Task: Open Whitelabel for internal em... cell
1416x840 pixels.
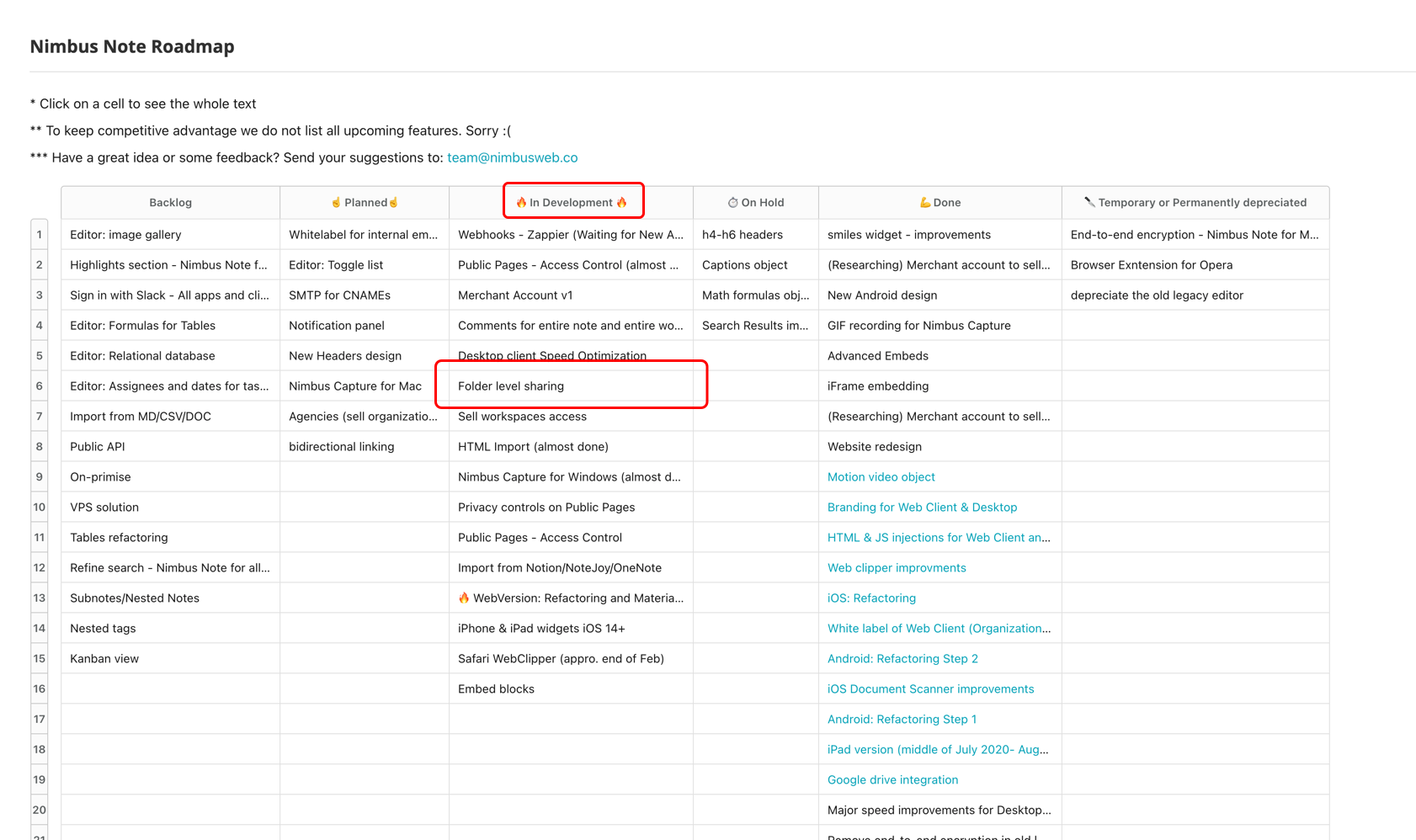Action: [x=365, y=235]
